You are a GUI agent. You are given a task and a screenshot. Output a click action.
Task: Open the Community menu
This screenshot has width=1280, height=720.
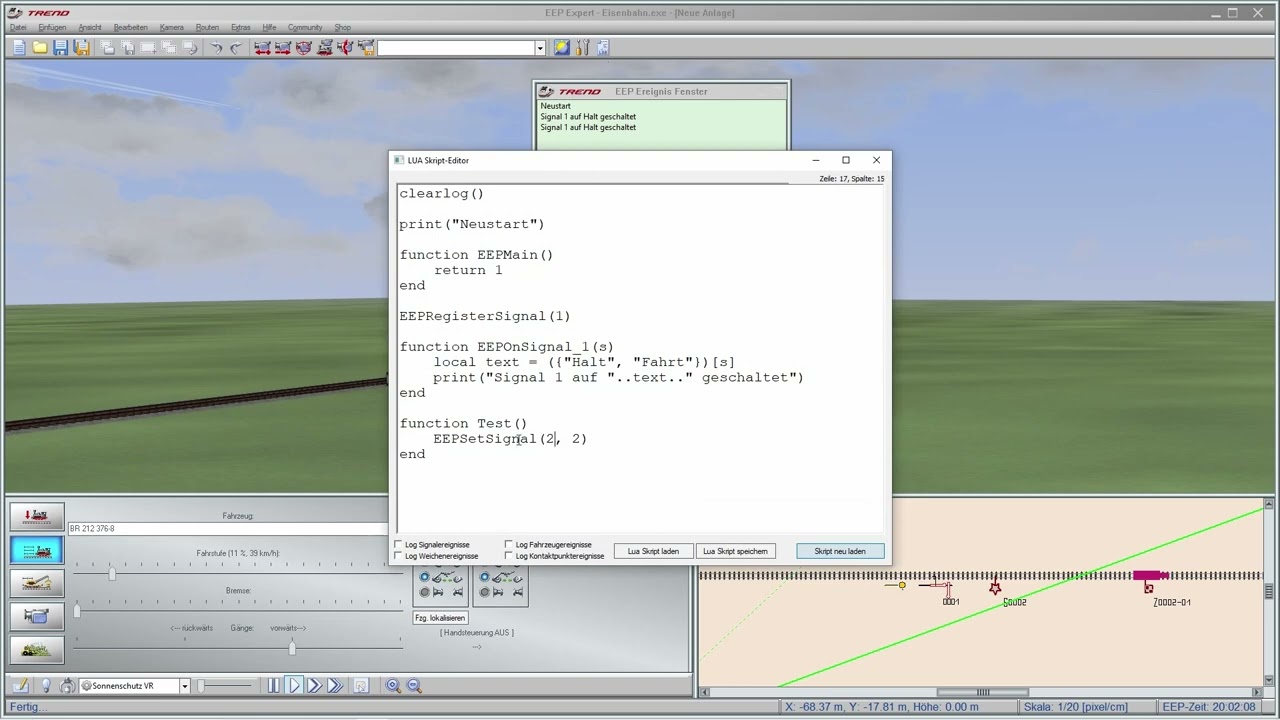tap(305, 27)
